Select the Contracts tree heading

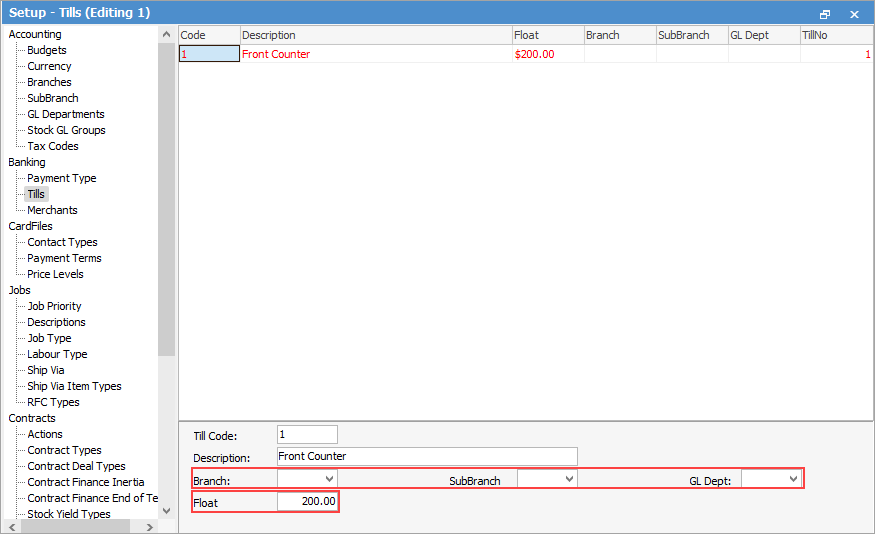coord(32,418)
